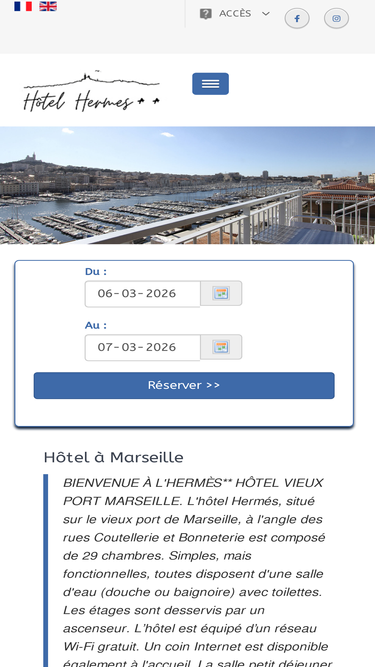Viewport: 375px width, 667px height.
Task: Open the hotel's Instagram page icon
Action: click(336, 19)
